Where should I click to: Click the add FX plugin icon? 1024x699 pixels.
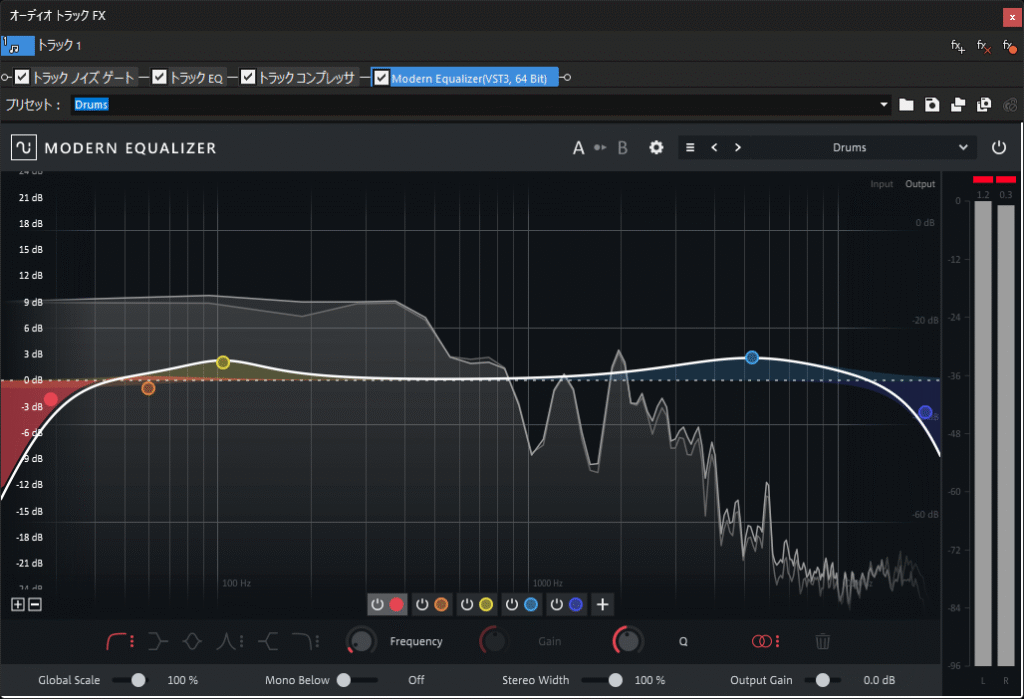957,46
